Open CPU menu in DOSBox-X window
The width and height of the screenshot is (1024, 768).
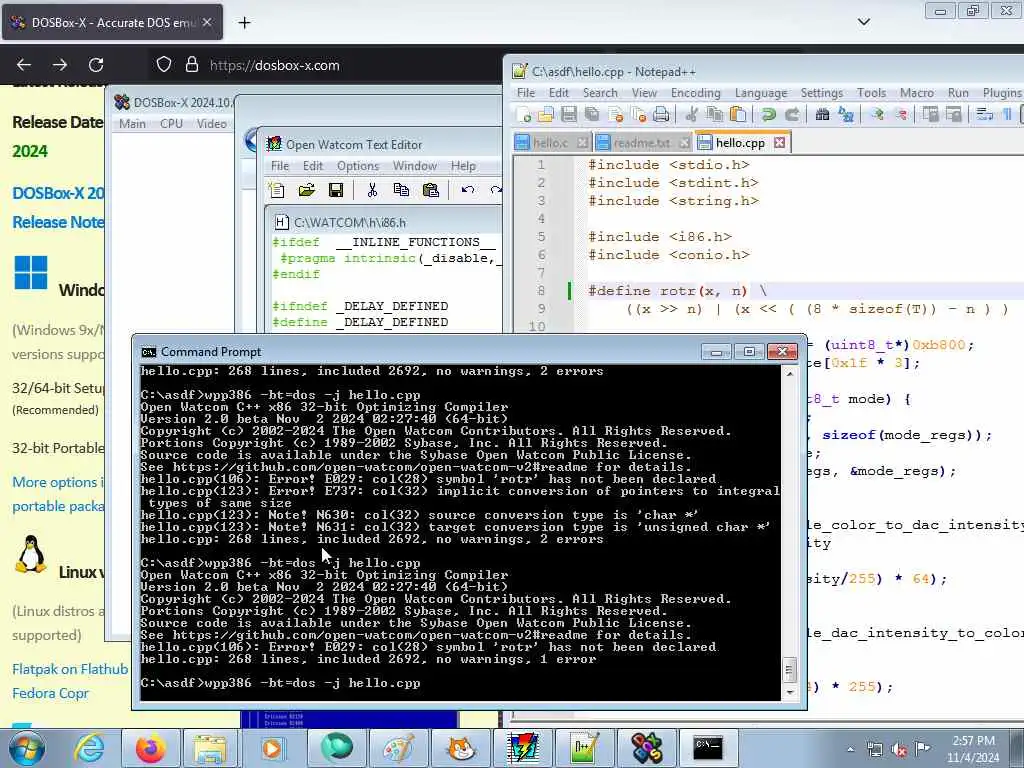point(171,123)
